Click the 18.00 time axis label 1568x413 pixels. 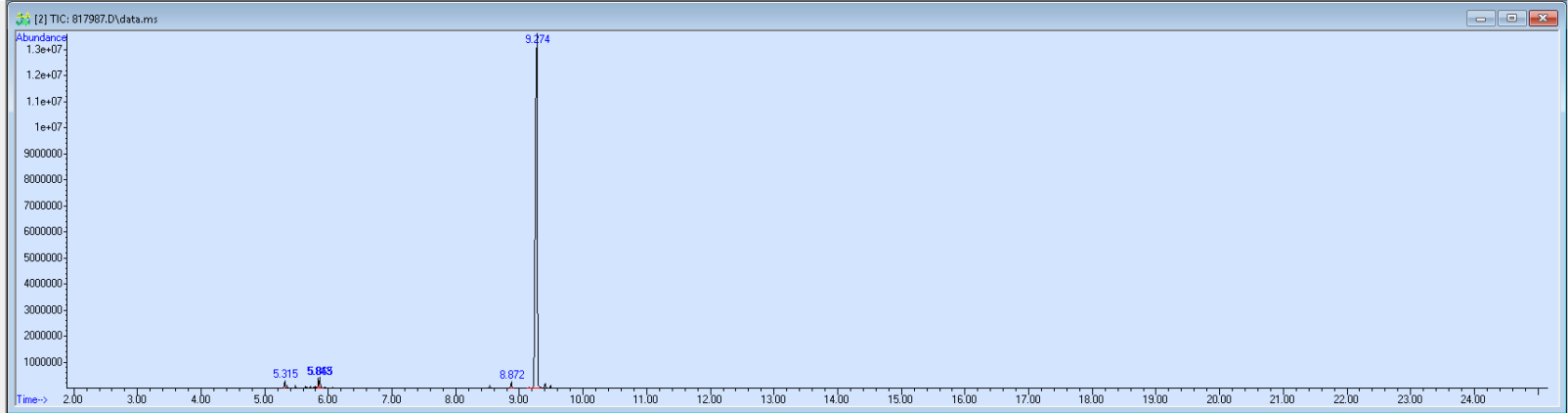[x=1091, y=399]
